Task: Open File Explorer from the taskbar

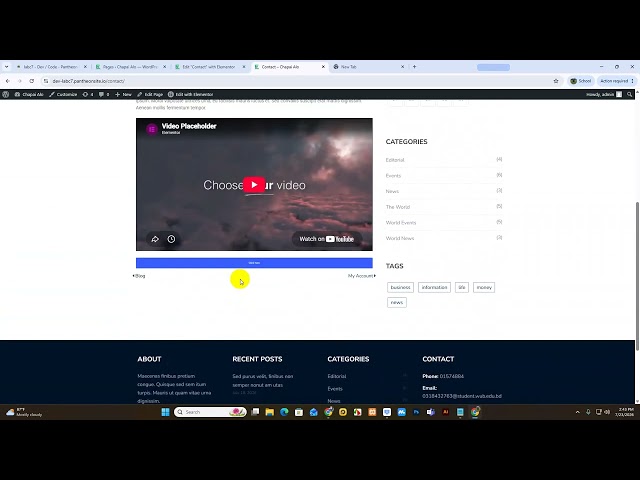Action: pyautogui.click(x=269, y=412)
